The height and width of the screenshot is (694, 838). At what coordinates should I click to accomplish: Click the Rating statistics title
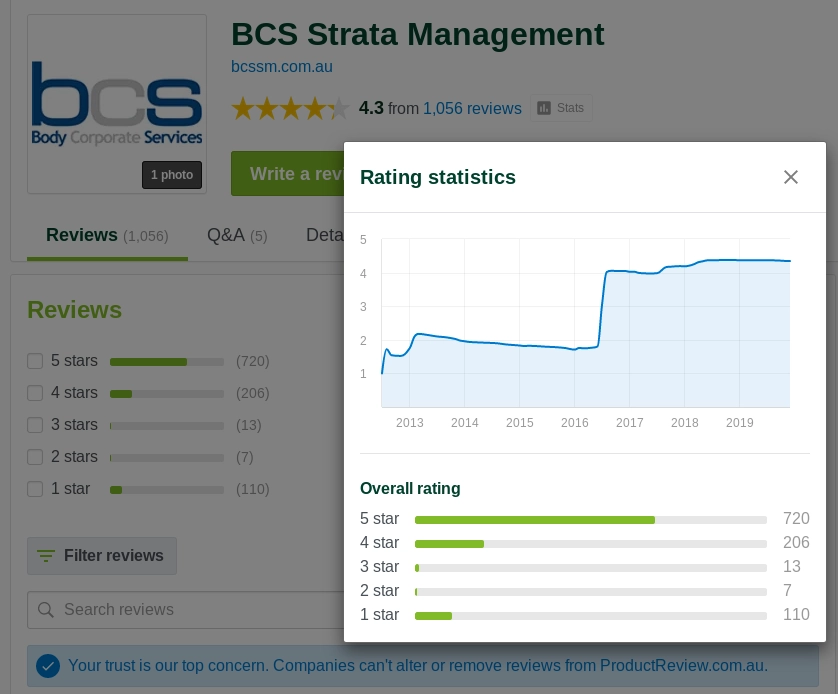point(438,177)
